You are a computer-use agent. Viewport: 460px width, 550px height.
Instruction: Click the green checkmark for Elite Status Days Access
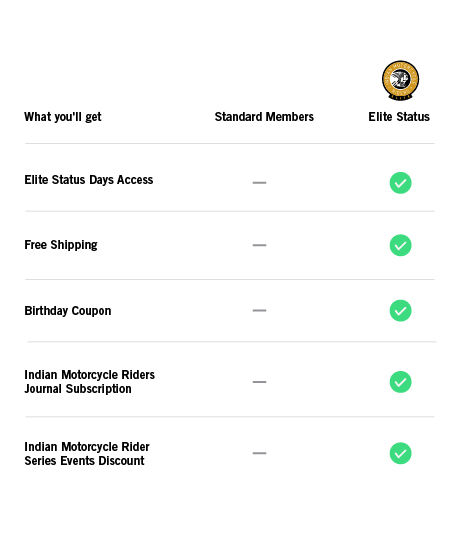[x=400, y=183]
